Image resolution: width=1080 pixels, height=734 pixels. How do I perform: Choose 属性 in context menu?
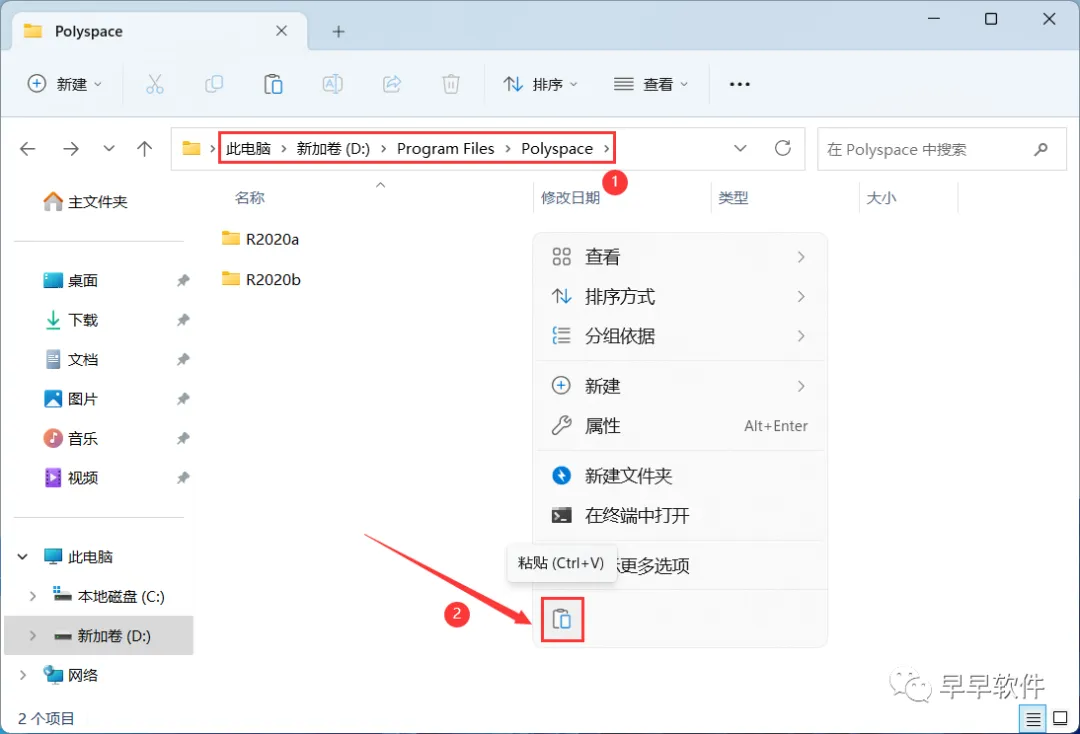[x=680, y=426]
